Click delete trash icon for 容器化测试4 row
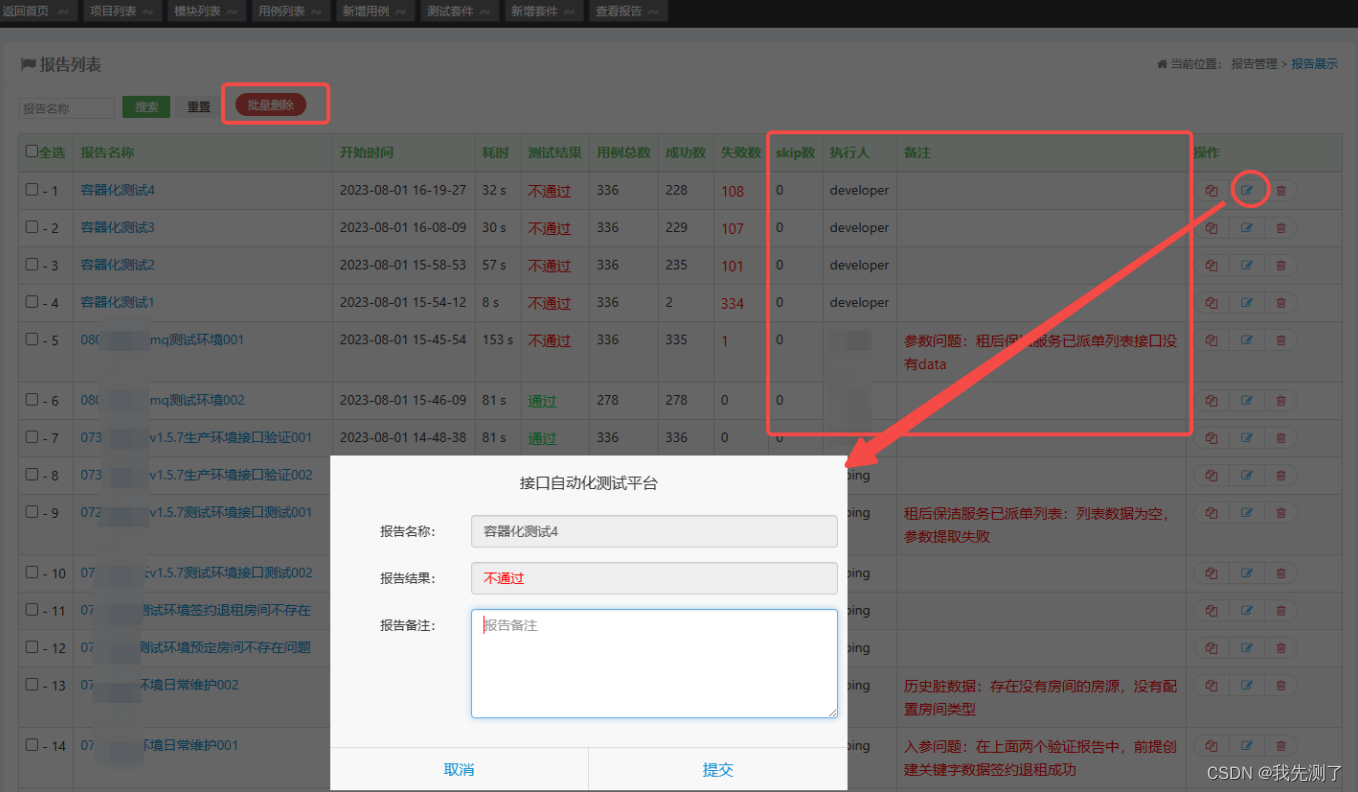This screenshot has height=792, width=1358. [1281, 190]
